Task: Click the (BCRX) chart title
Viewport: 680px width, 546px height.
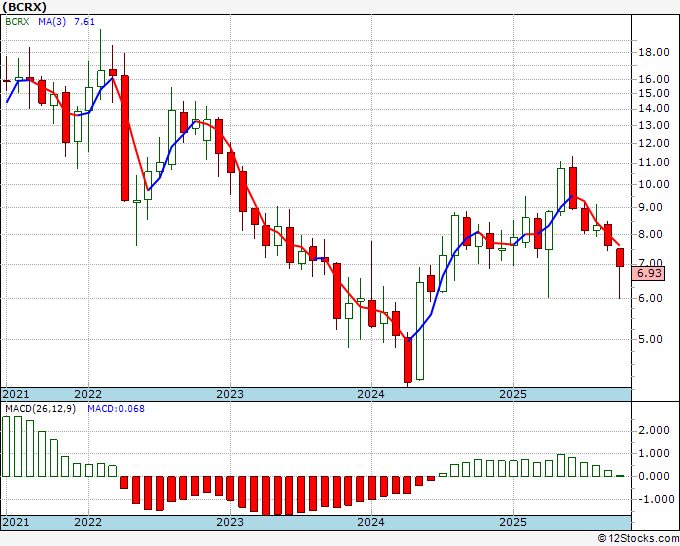Action: click(25, 7)
